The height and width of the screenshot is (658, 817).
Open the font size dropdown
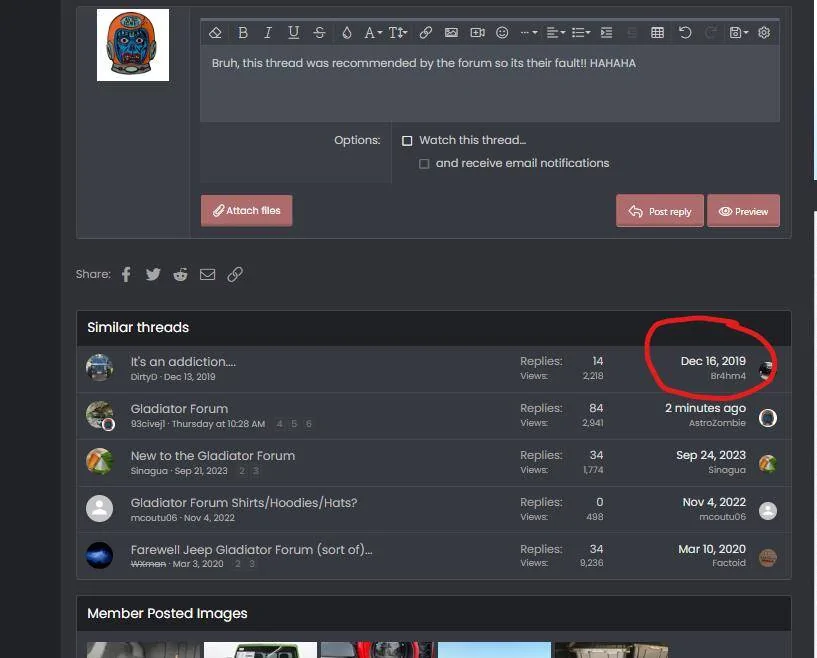pyautogui.click(x=398, y=33)
